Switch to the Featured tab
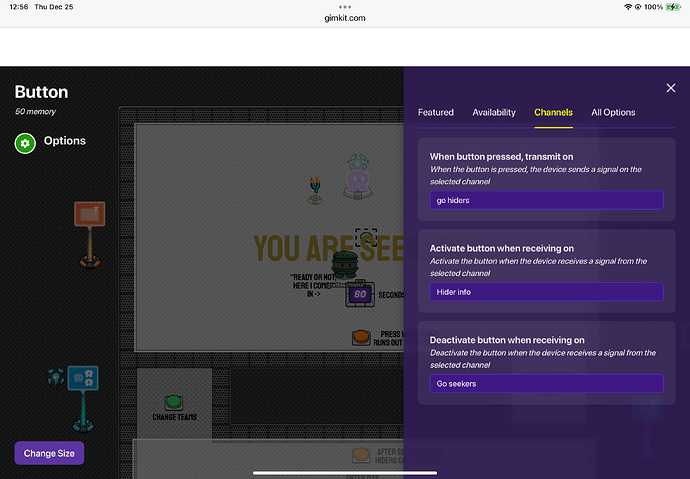 click(x=436, y=113)
